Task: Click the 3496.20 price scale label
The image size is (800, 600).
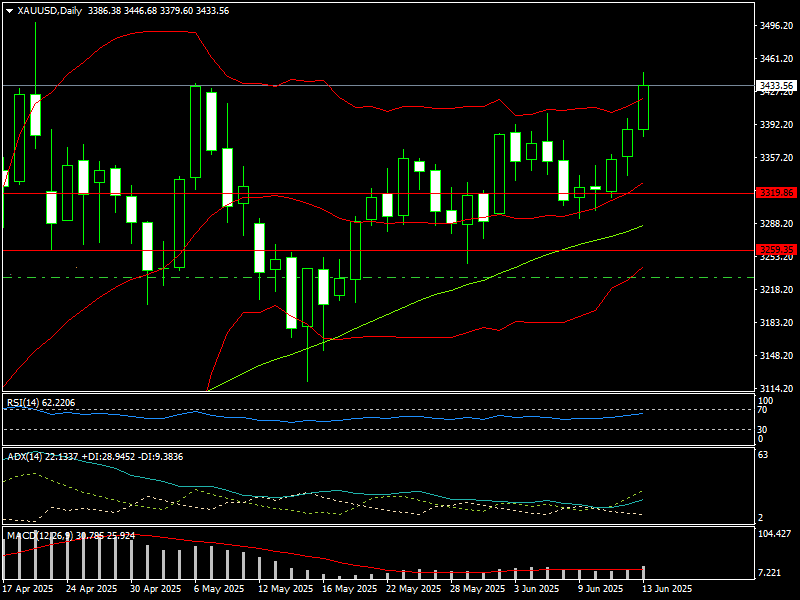Action: point(776,27)
